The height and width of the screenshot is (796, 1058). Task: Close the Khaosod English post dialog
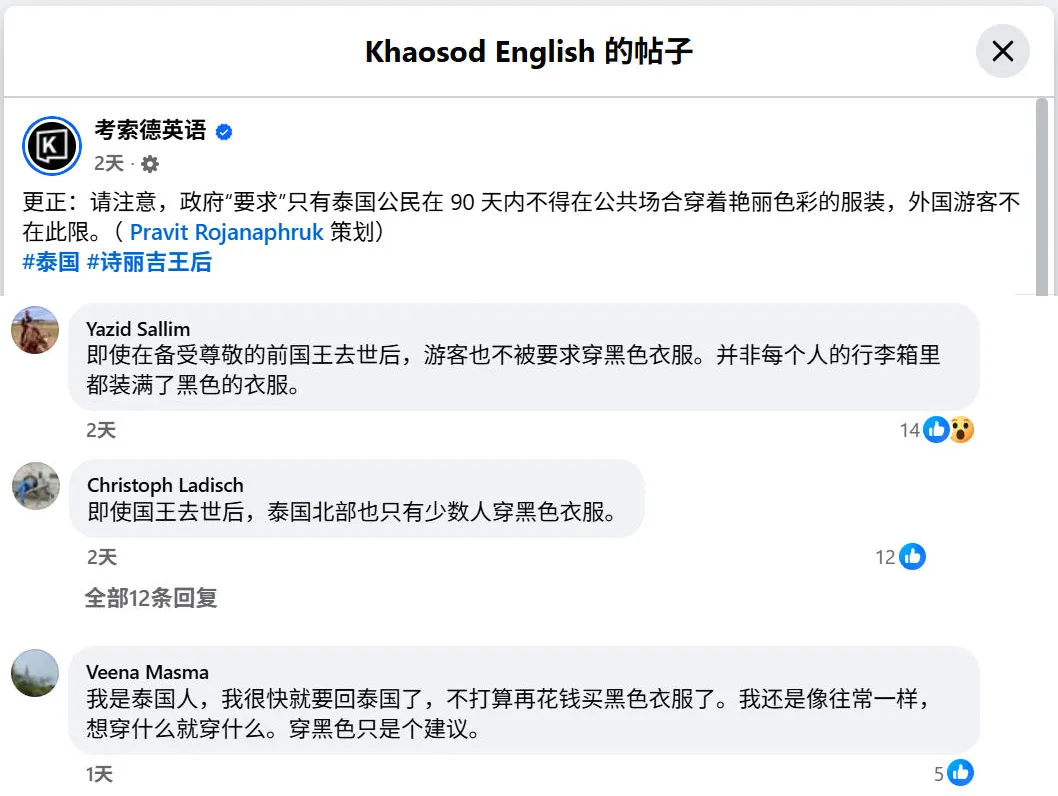pos(1002,51)
